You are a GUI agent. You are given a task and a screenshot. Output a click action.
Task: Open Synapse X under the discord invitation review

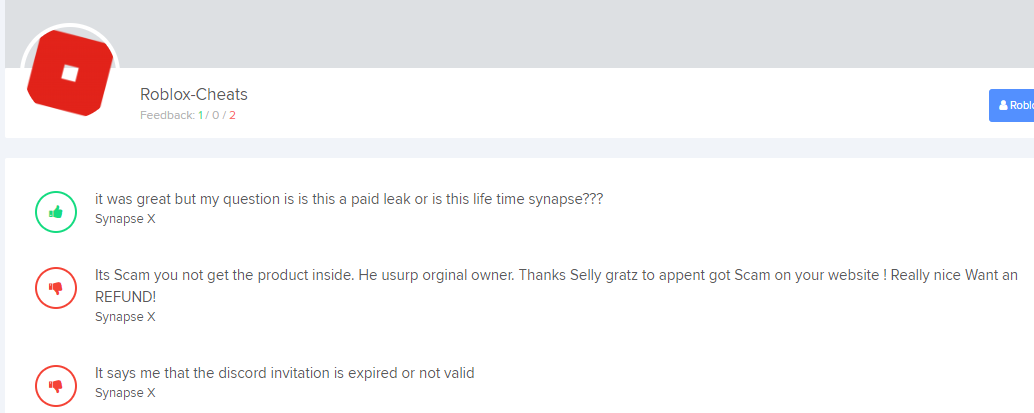125,392
